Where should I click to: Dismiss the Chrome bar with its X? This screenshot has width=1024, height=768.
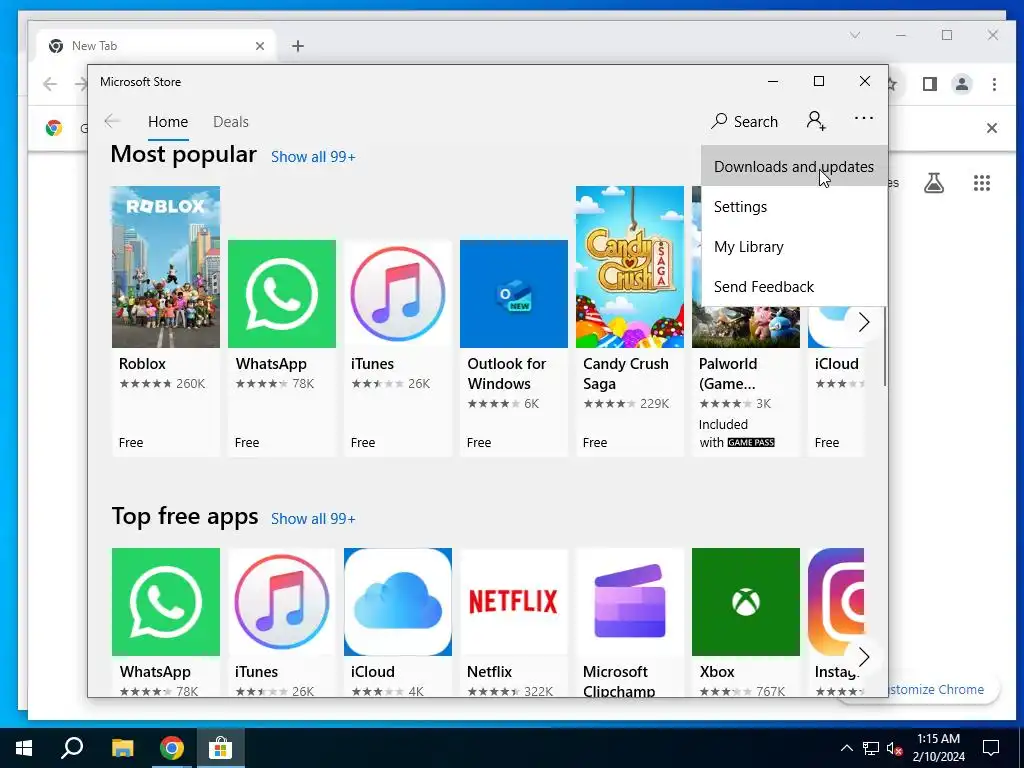coord(991,128)
